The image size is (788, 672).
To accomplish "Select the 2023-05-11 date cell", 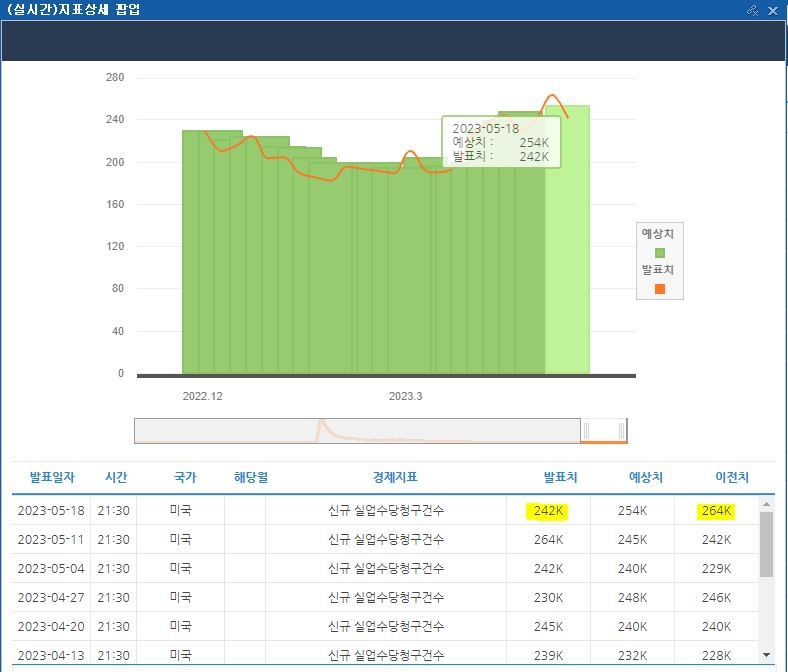I will click(x=51, y=540).
